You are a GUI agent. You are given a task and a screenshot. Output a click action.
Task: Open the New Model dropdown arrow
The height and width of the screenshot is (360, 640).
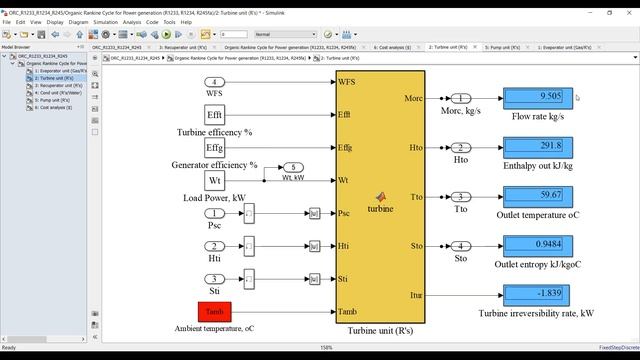click(15, 35)
